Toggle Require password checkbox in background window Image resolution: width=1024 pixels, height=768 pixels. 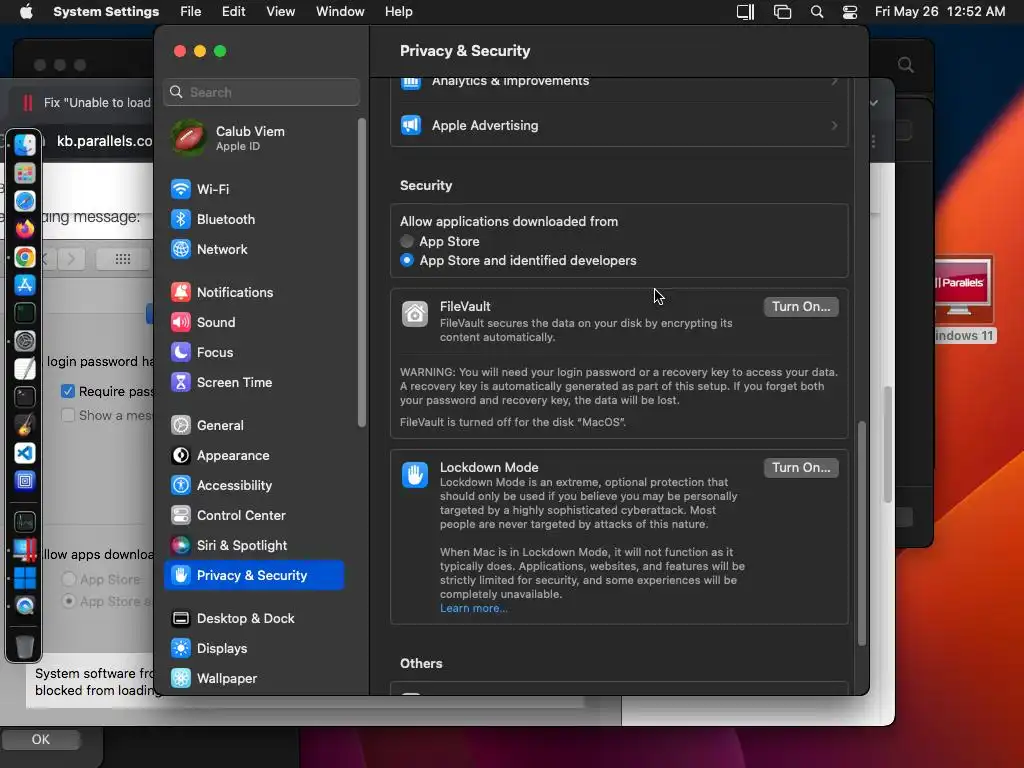tap(68, 391)
